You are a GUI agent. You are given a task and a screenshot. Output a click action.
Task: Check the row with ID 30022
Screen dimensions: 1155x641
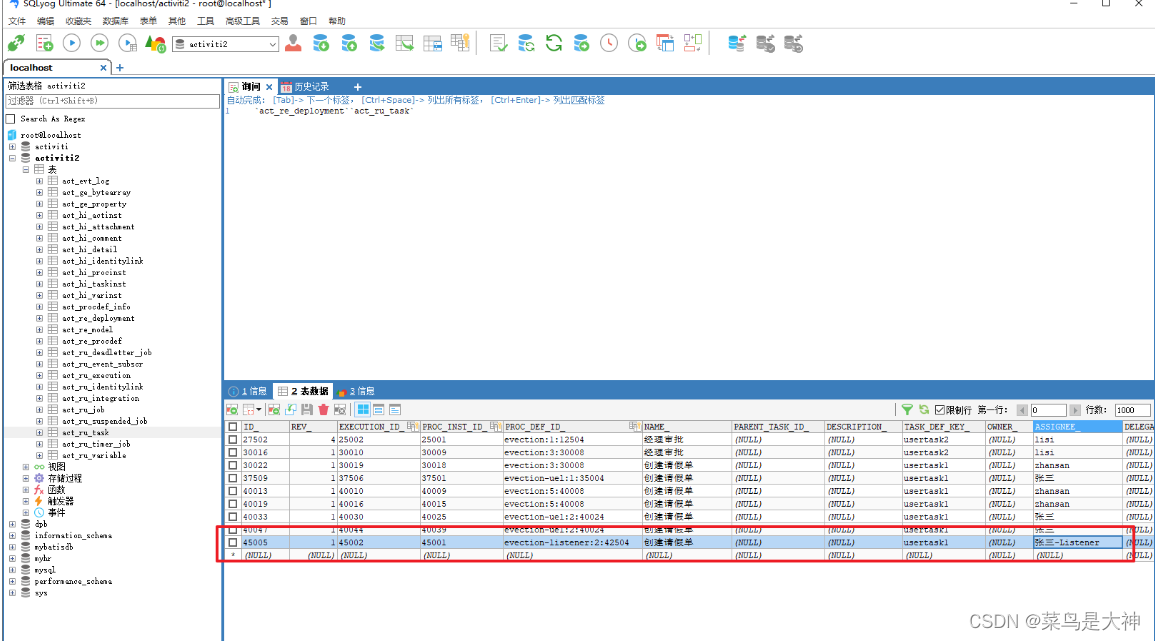(233, 466)
